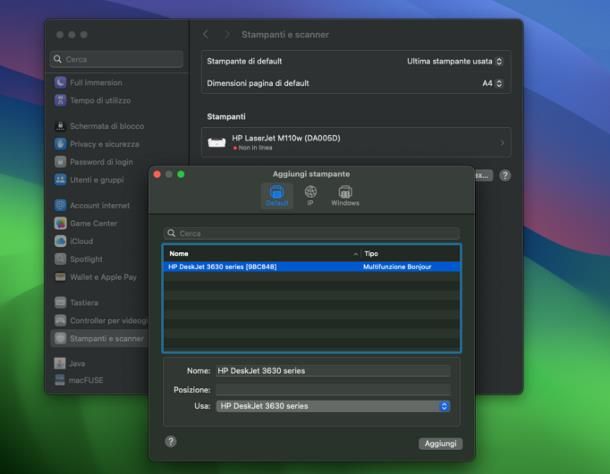Switch to the Windows tab
610x474 pixels.
coord(345,196)
